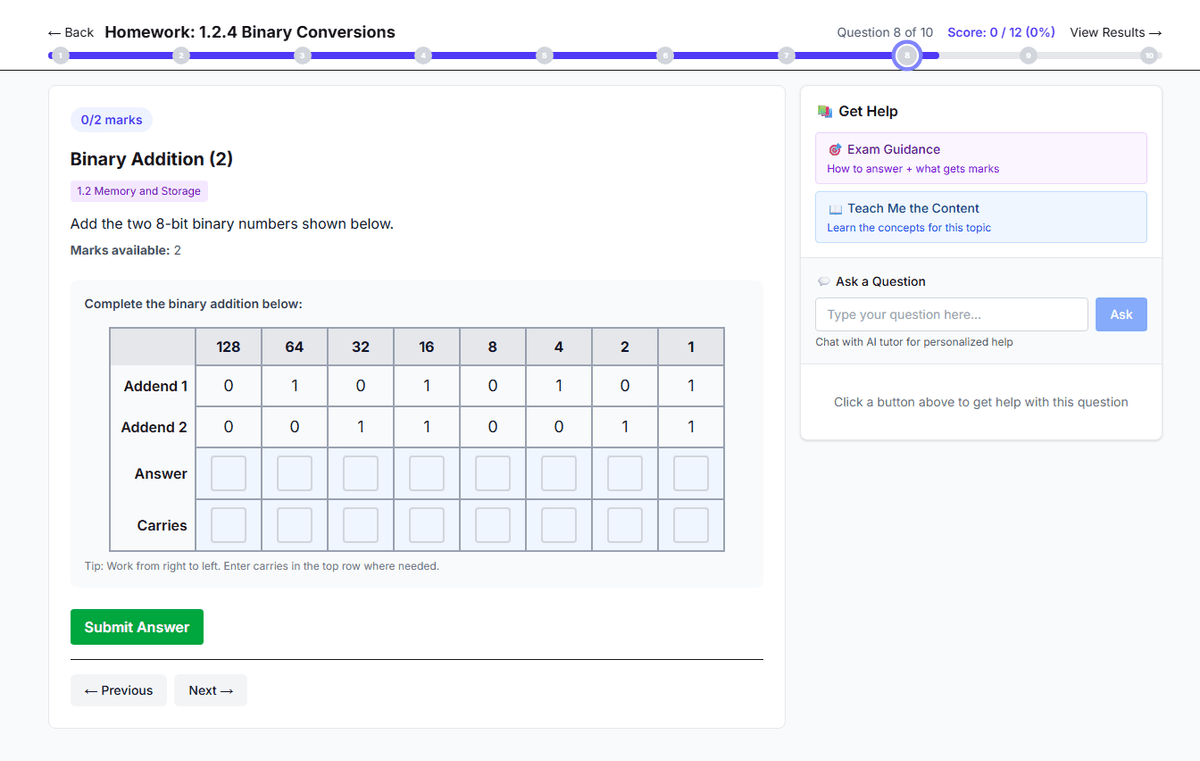Click the Carries cell under the 1 column
Screen dimensions: 1200x761
(690, 524)
